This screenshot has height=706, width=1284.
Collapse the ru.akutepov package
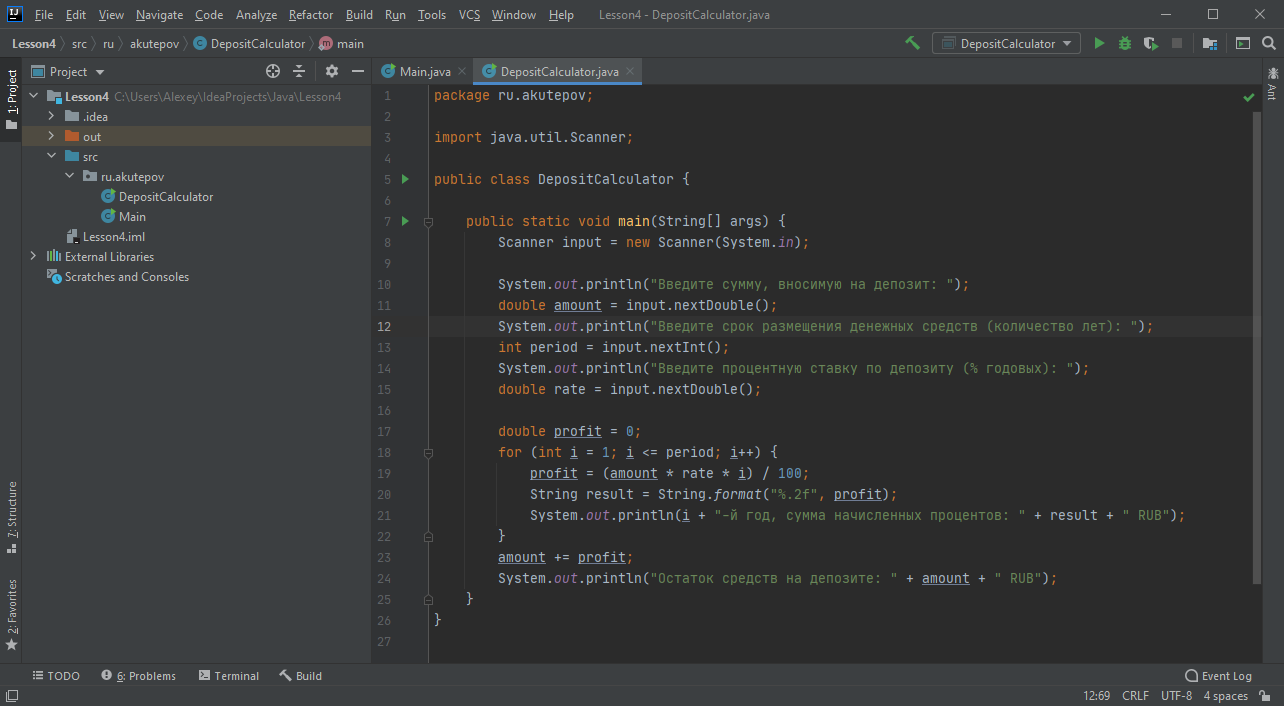69,177
